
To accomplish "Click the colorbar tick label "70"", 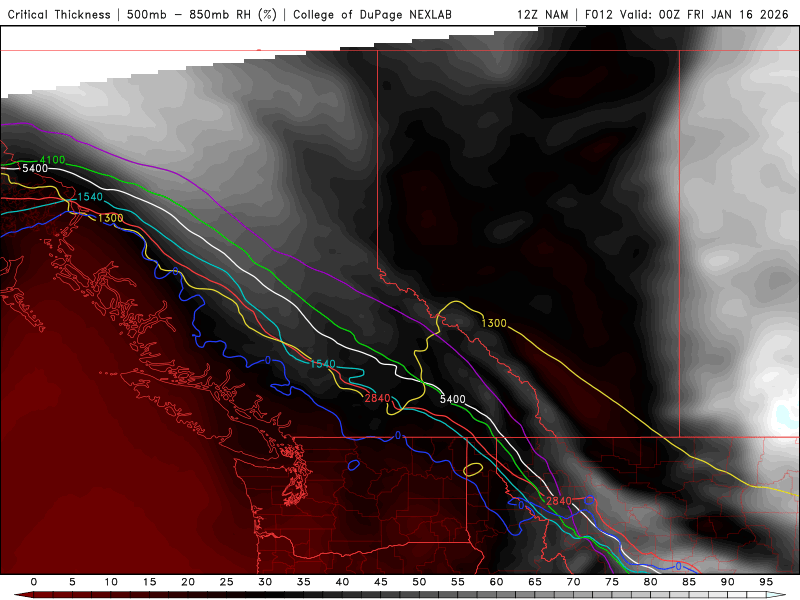I will 573,582.
